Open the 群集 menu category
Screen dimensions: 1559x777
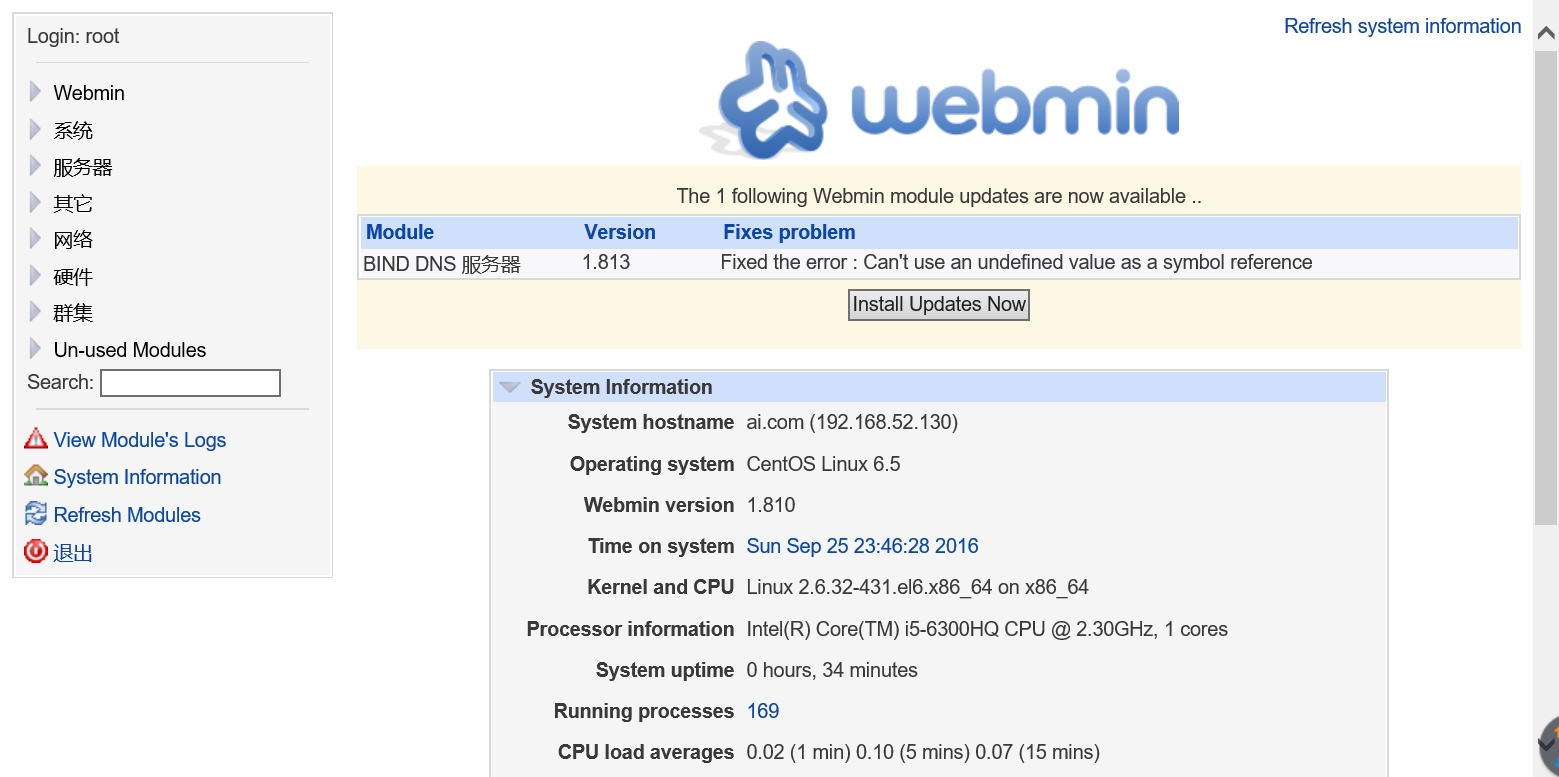tap(73, 313)
